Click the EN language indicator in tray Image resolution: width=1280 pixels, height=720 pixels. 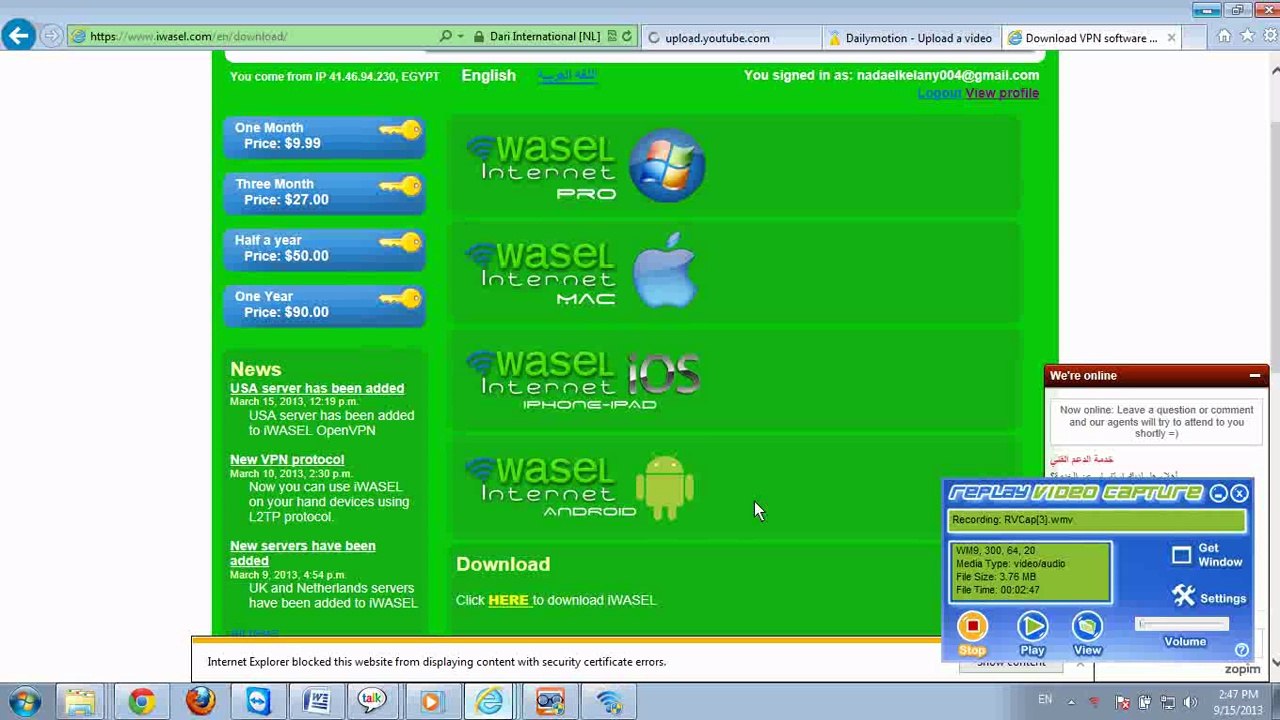click(x=1045, y=700)
